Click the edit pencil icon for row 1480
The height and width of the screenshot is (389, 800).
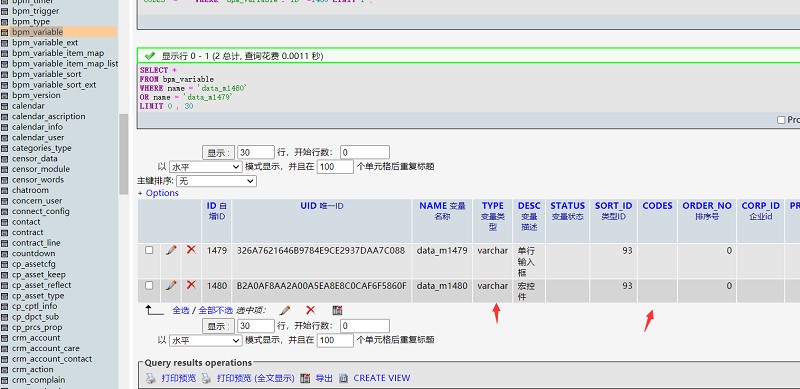[x=171, y=285]
